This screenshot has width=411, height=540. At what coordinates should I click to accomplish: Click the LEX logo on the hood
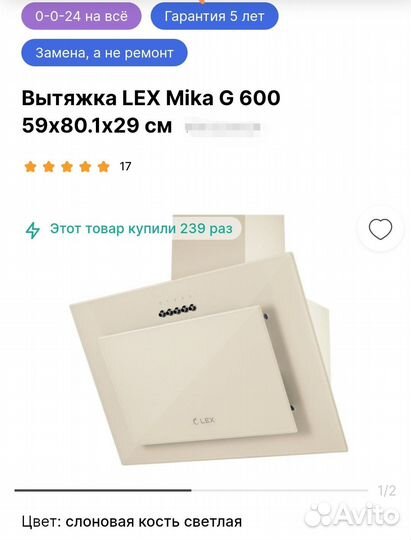[x=204, y=420]
